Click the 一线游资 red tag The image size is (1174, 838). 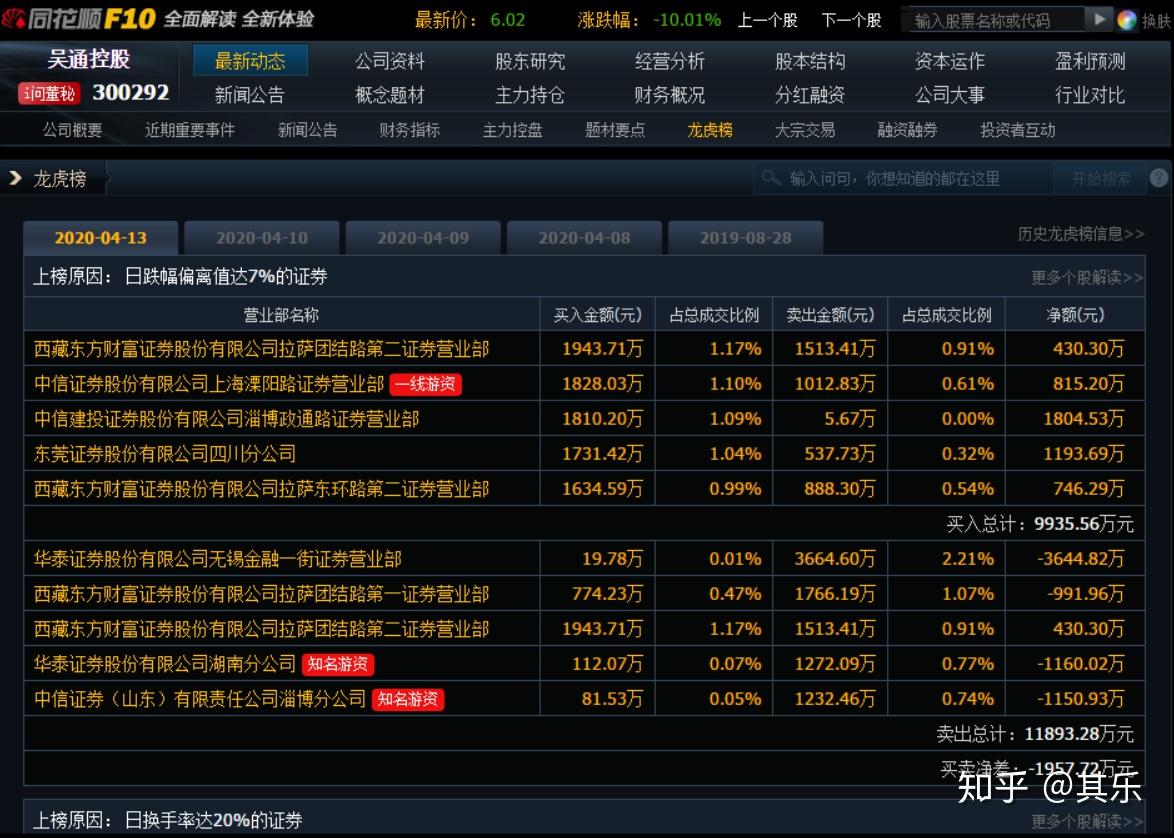(x=425, y=384)
